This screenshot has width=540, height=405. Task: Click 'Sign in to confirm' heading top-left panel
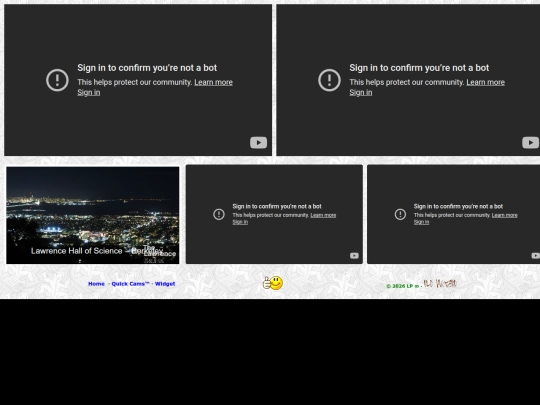(147, 68)
